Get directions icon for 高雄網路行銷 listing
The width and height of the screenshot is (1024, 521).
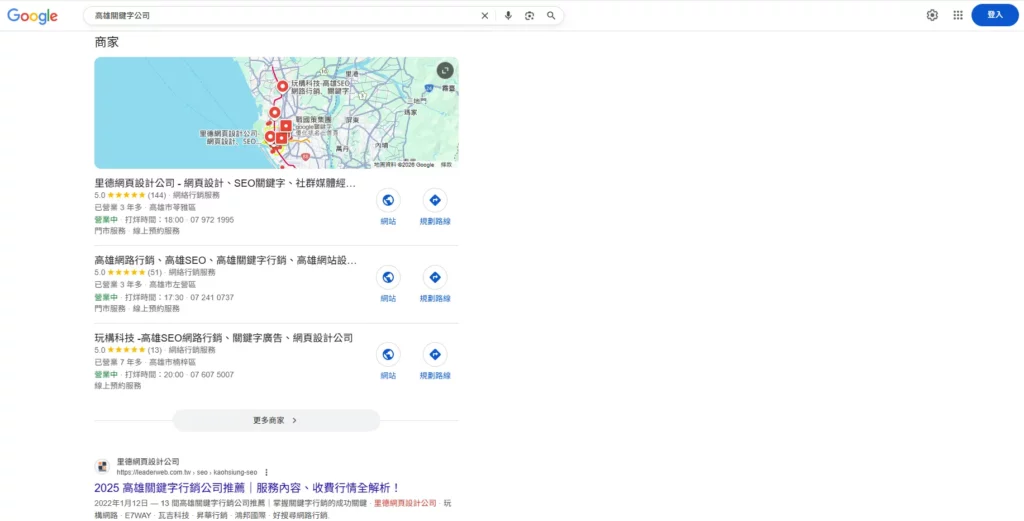[435, 277]
